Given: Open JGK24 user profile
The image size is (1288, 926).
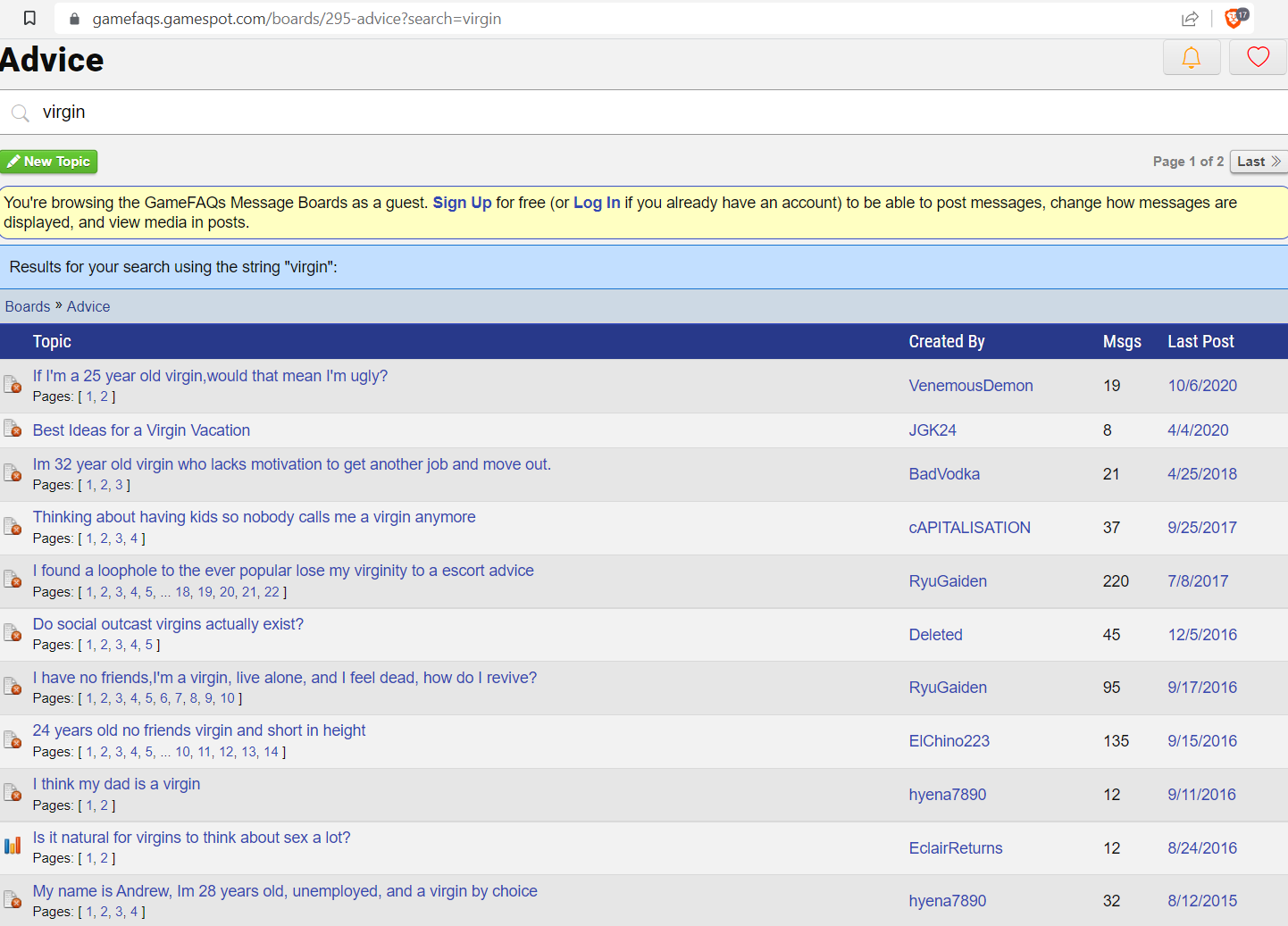Looking at the screenshot, I should coord(933,430).
